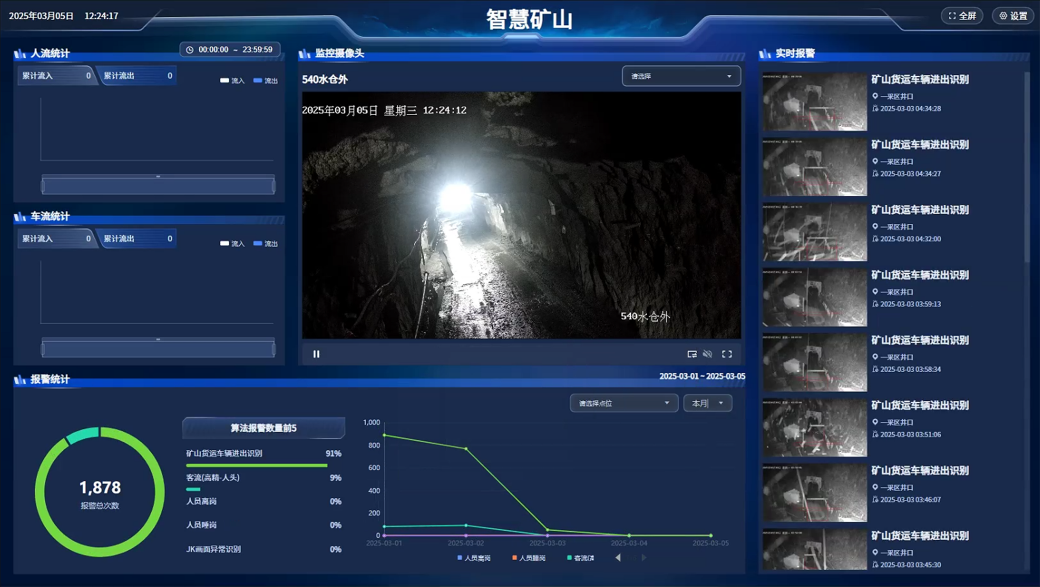Select the 累计流入 tab in 人流统计
Screen dimensions: 1040x587
click(55, 76)
